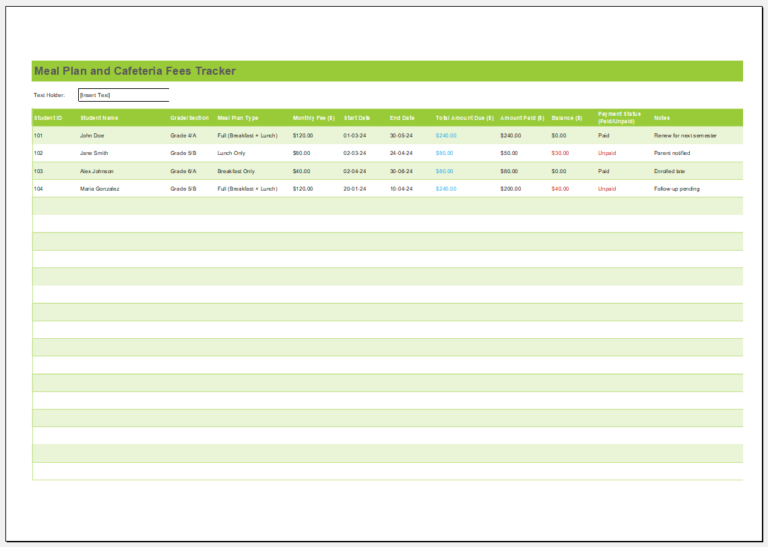Click the note 'Renew for next semester'

coord(685,136)
